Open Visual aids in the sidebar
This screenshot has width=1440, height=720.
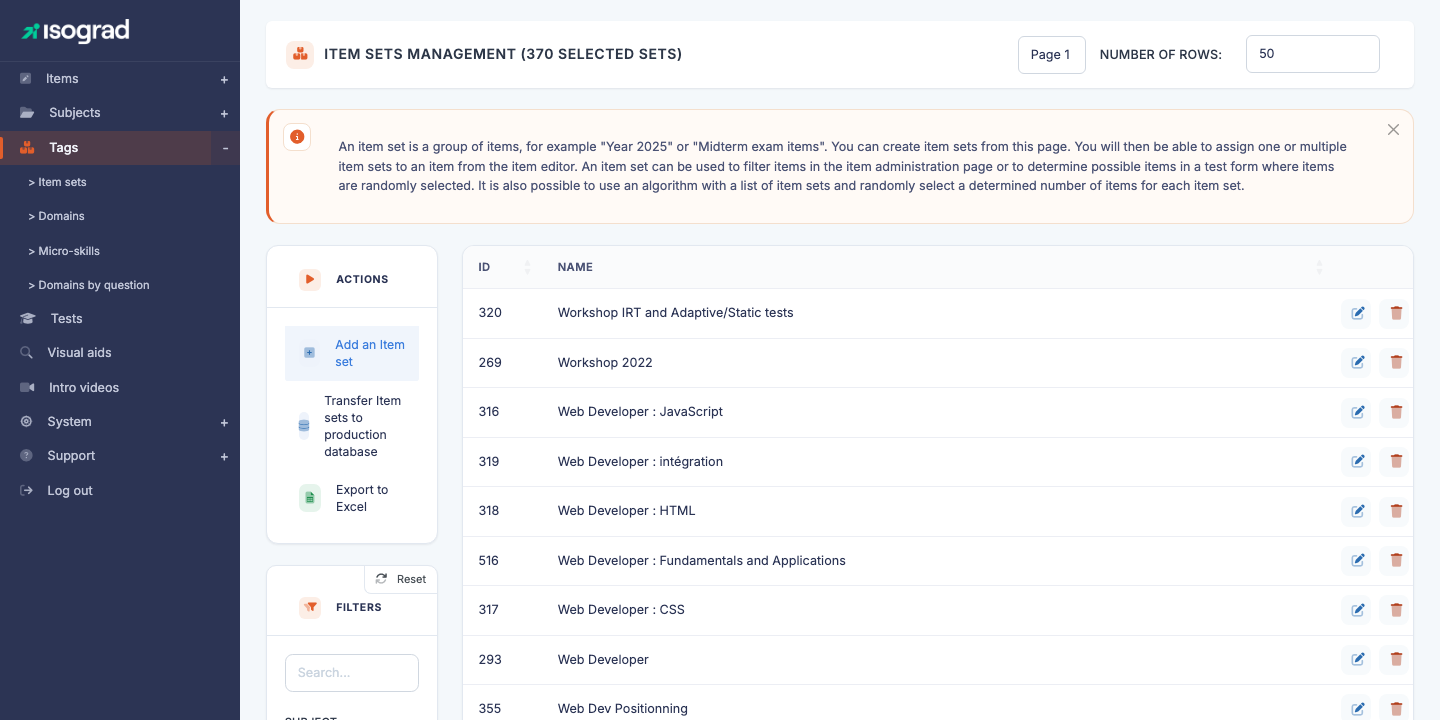point(79,353)
